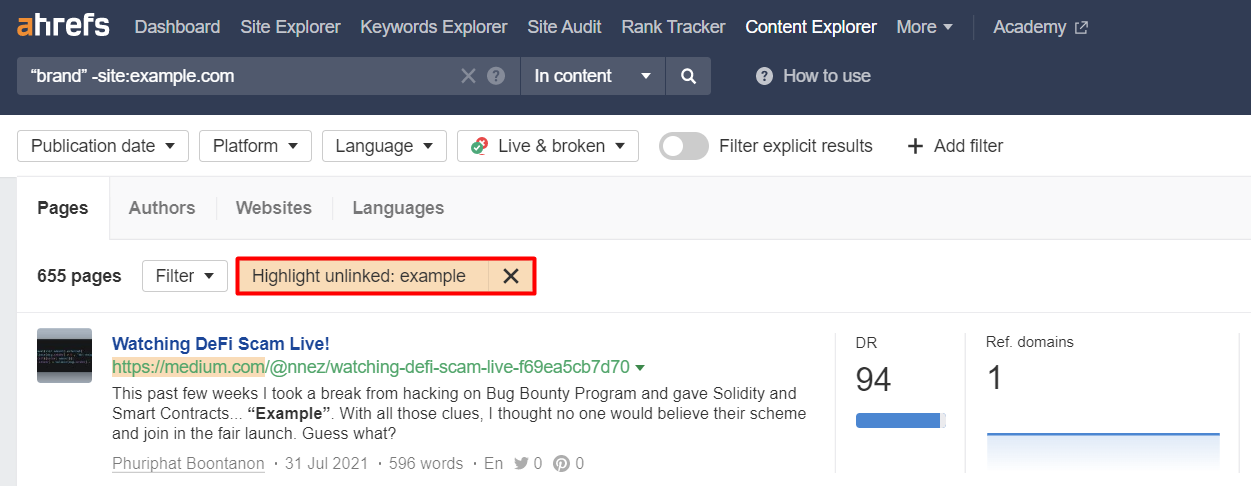The image size is (1251, 486).
Task: Click the Twitter share count icon
Action: (x=521, y=464)
